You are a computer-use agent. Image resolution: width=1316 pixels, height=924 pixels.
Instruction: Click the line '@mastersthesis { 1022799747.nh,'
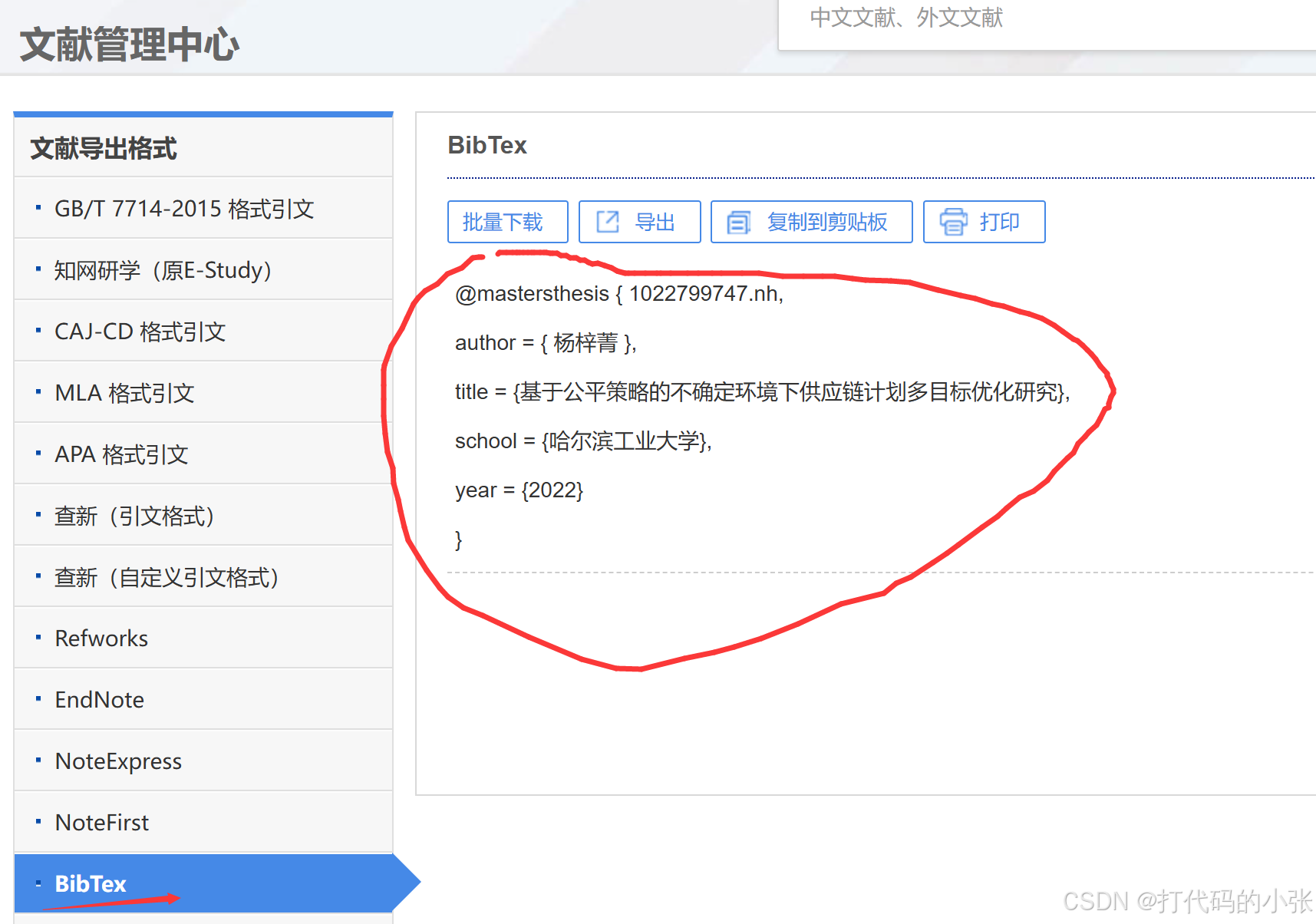pos(619,294)
